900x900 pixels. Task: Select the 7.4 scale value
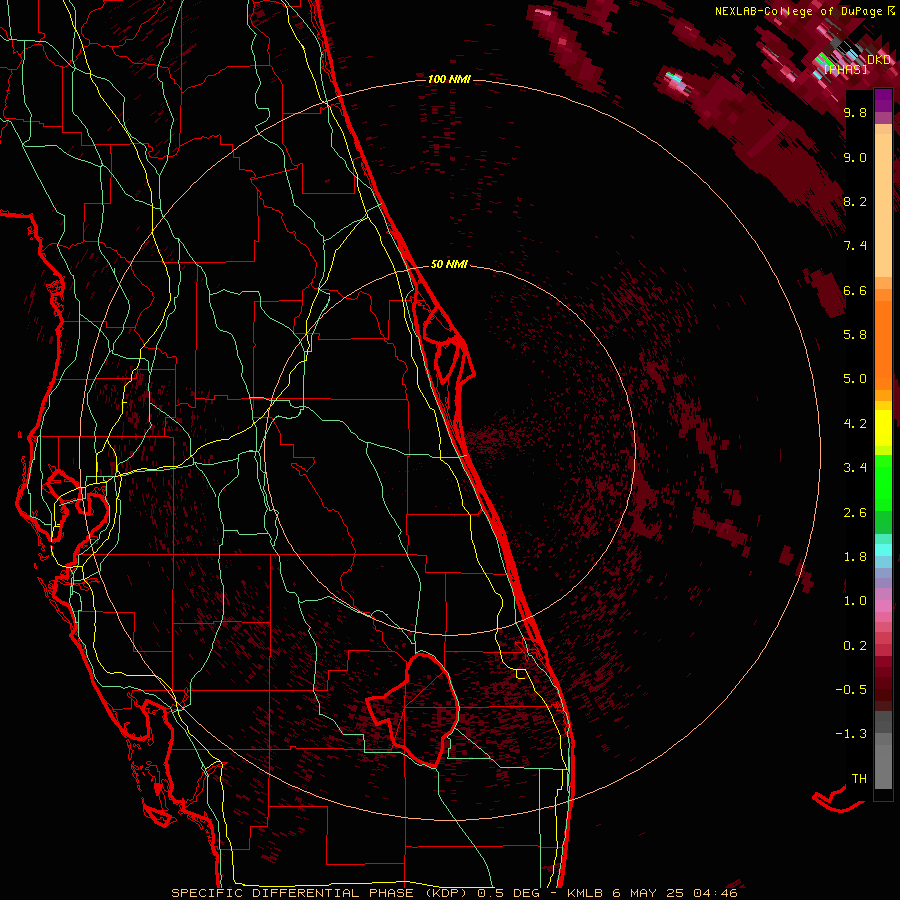pos(855,246)
